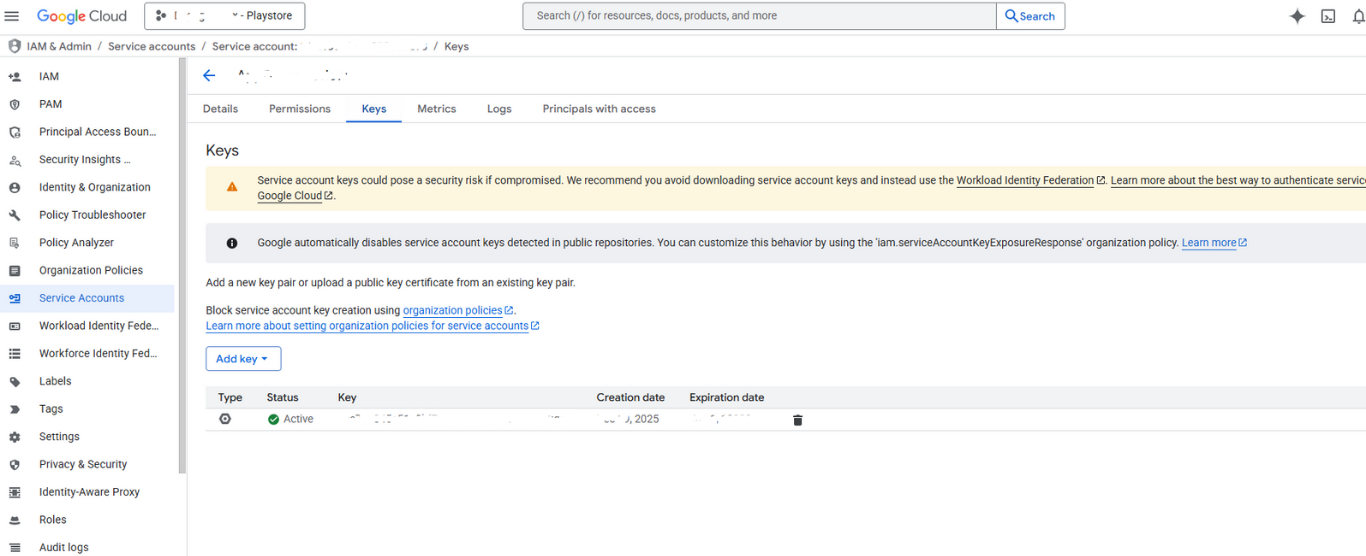Open the Workload Identity Federation link

(x=1025, y=181)
